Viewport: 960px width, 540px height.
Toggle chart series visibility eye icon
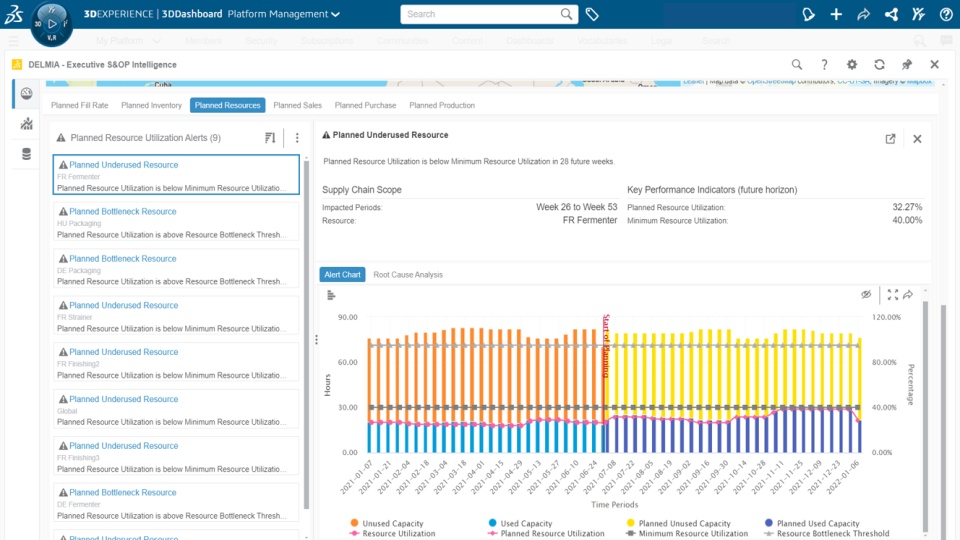pos(866,294)
